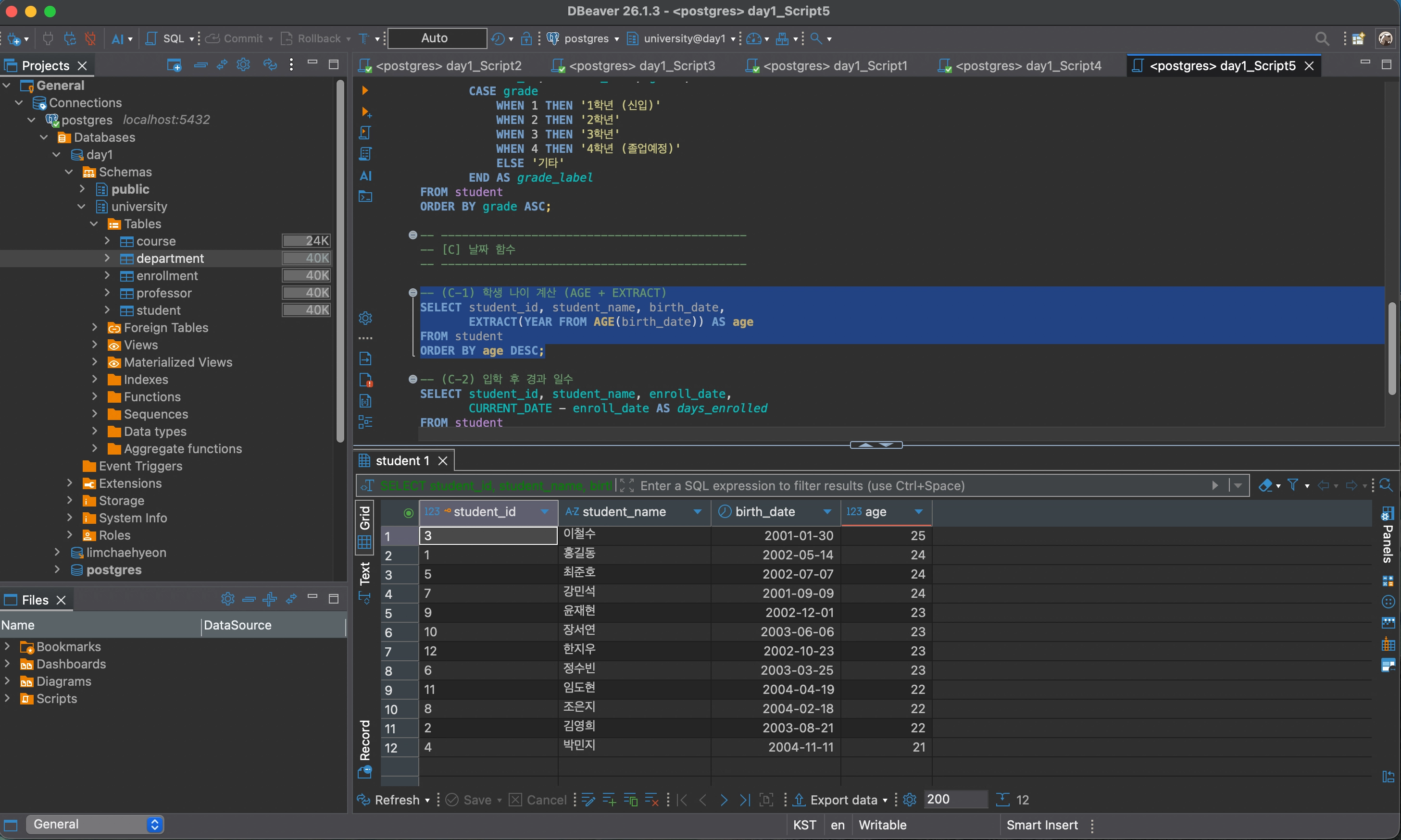This screenshot has height=840, width=1401.
Task: Execute SQL statement arrow icon
Action: coord(365,90)
